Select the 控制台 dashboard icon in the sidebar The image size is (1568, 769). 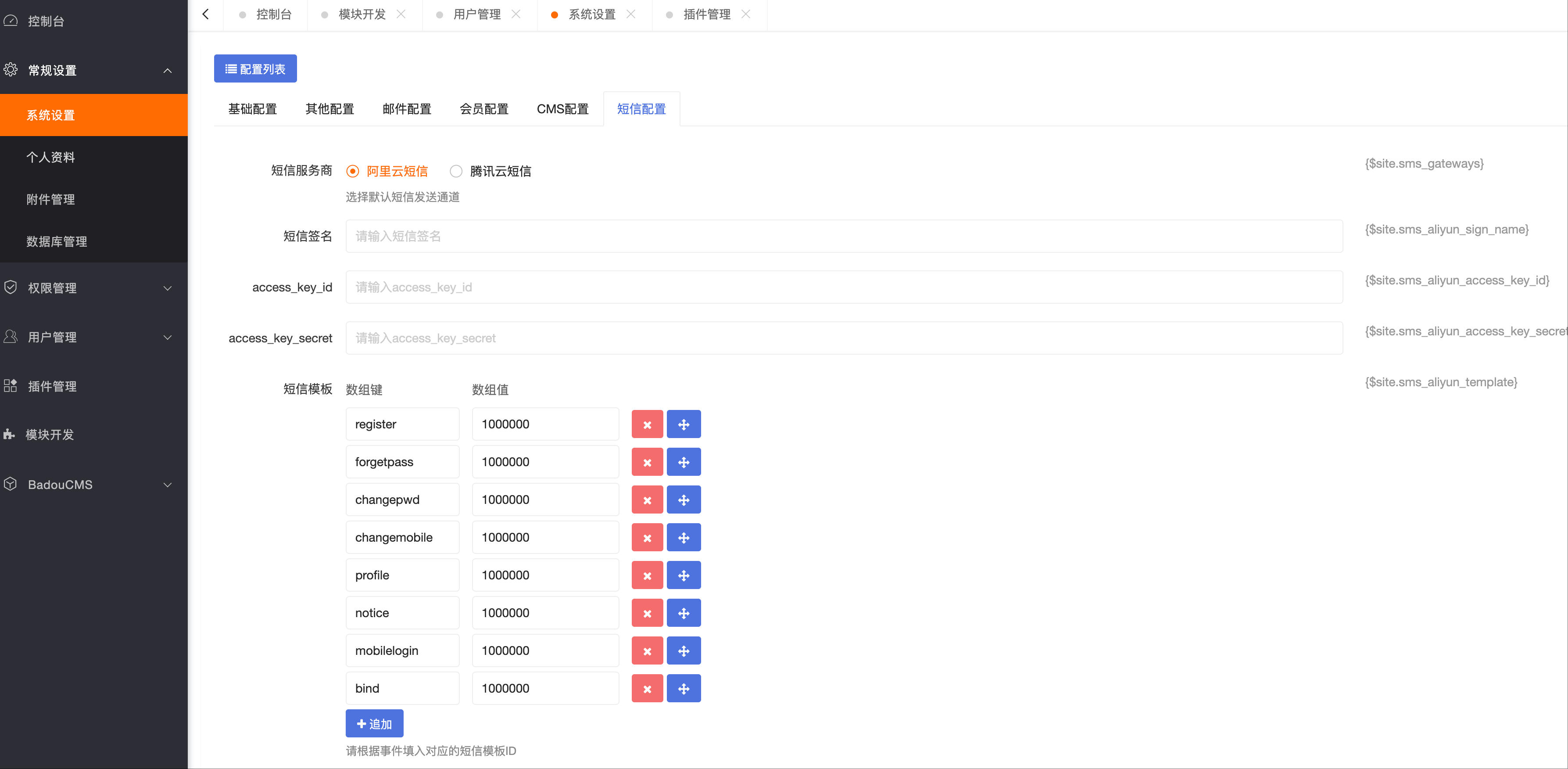click(11, 20)
